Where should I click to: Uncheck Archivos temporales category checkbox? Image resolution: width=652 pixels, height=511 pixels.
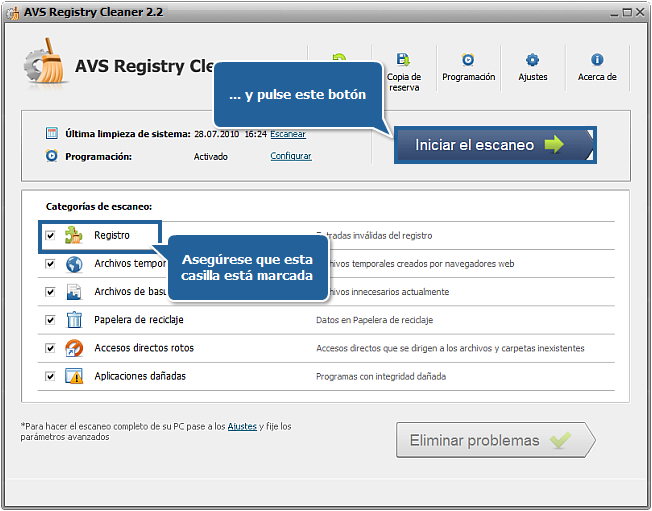(50, 264)
